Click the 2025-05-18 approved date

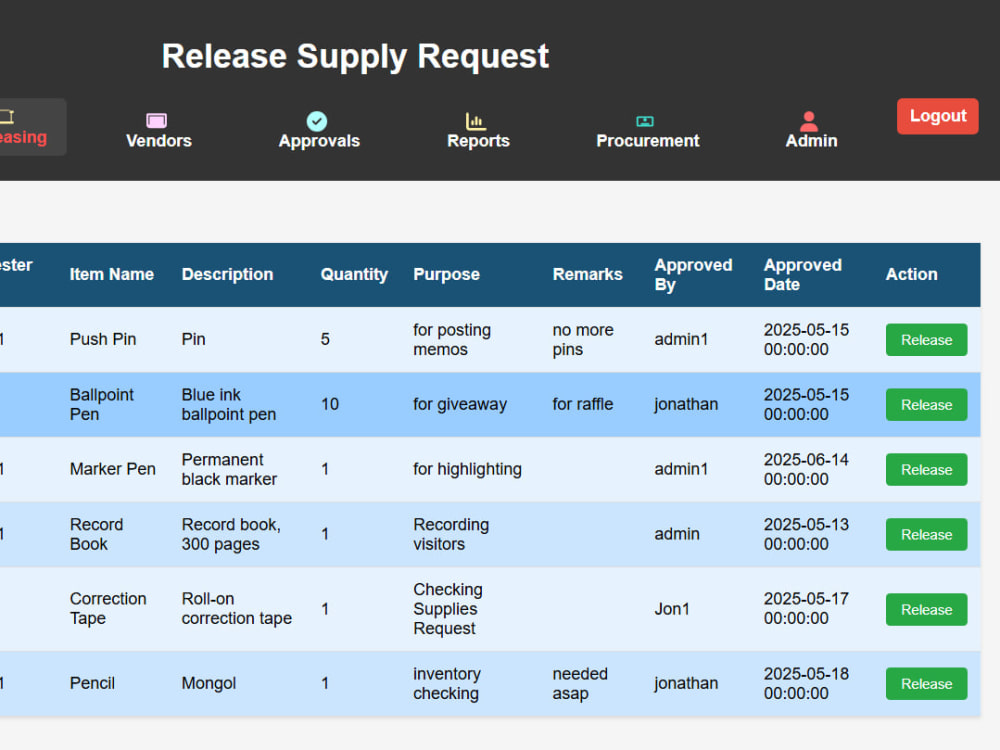806,683
